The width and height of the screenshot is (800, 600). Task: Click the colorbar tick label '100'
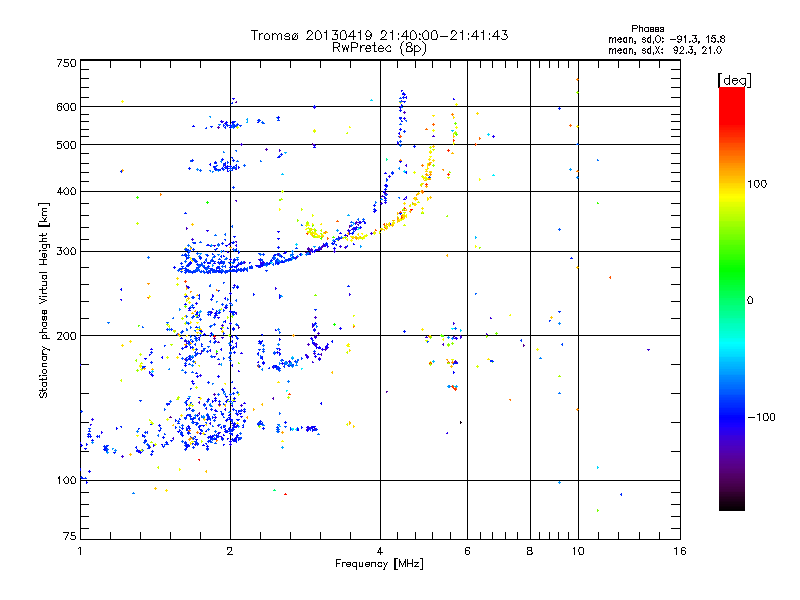coord(757,184)
